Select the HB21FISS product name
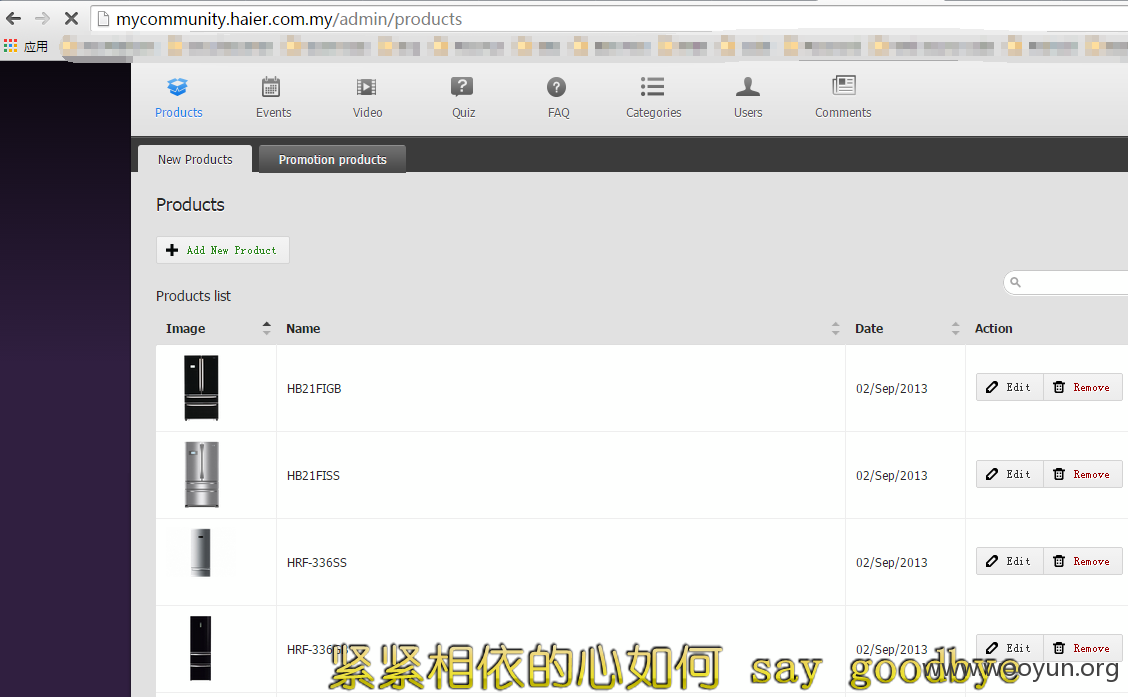Screen dimensions: 1128x697 [313, 475]
